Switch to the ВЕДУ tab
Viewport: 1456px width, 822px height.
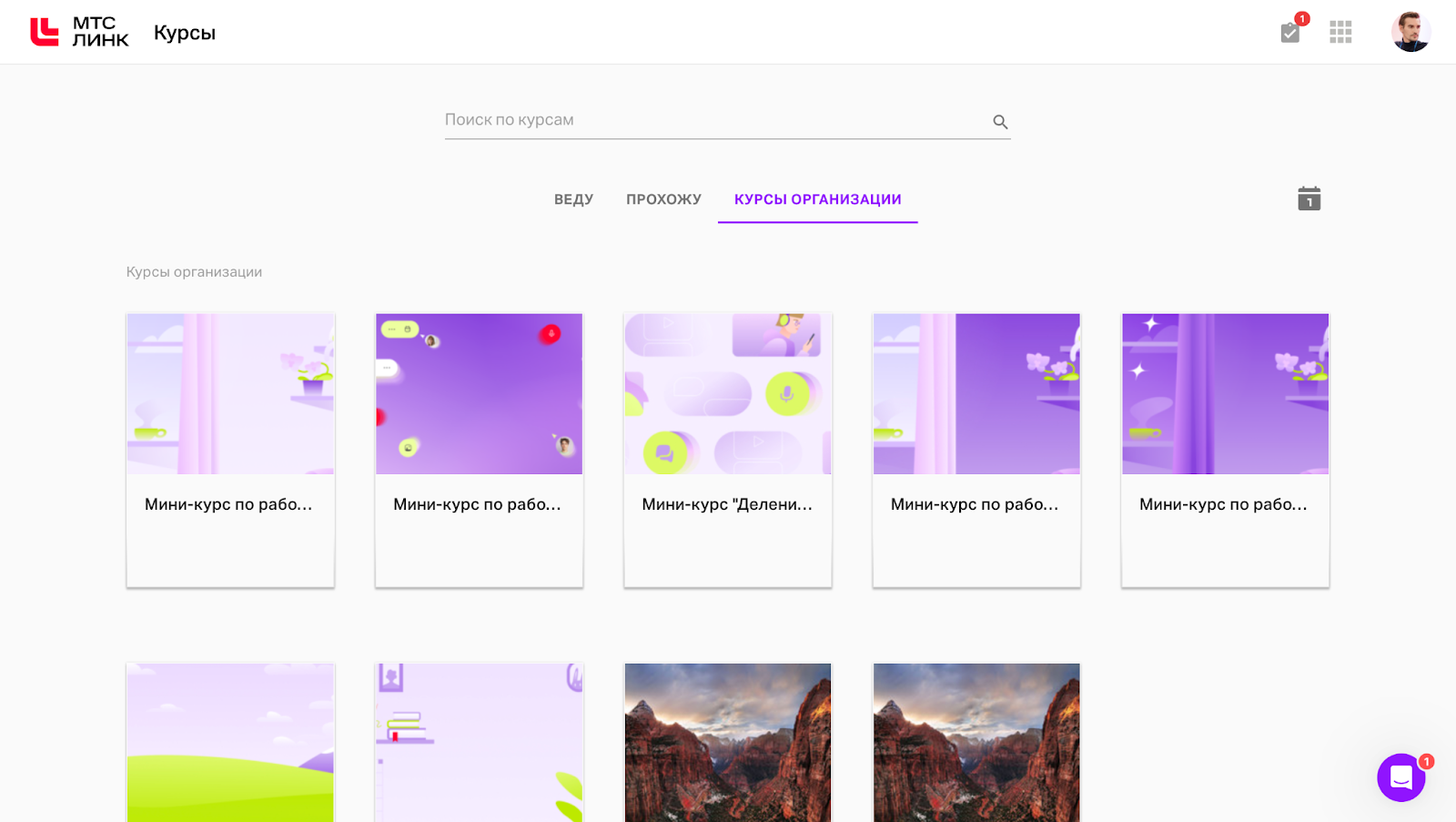(573, 199)
